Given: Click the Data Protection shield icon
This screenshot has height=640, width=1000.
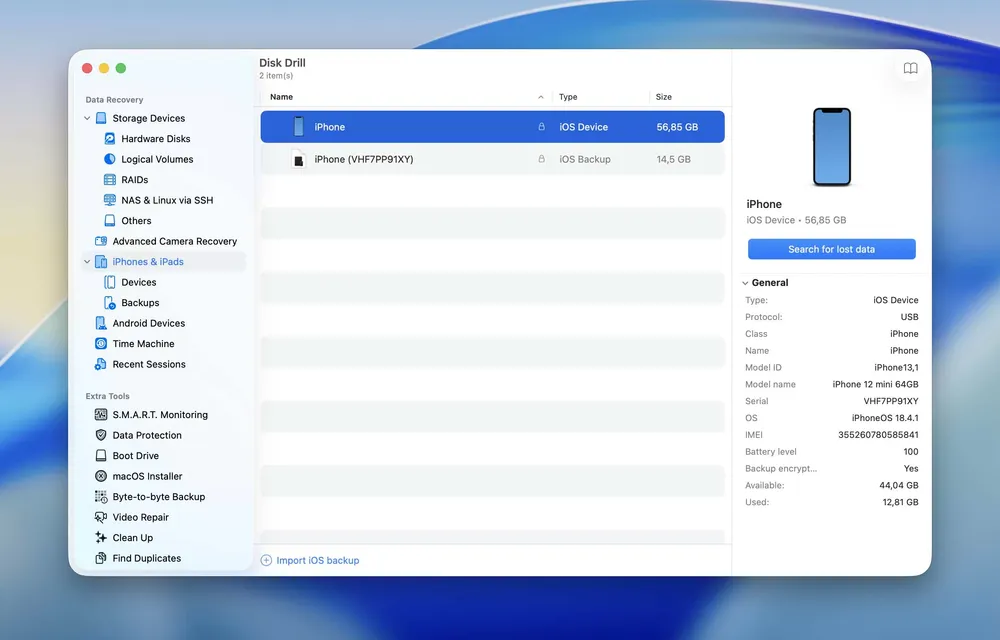Looking at the screenshot, I should pos(101,435).
